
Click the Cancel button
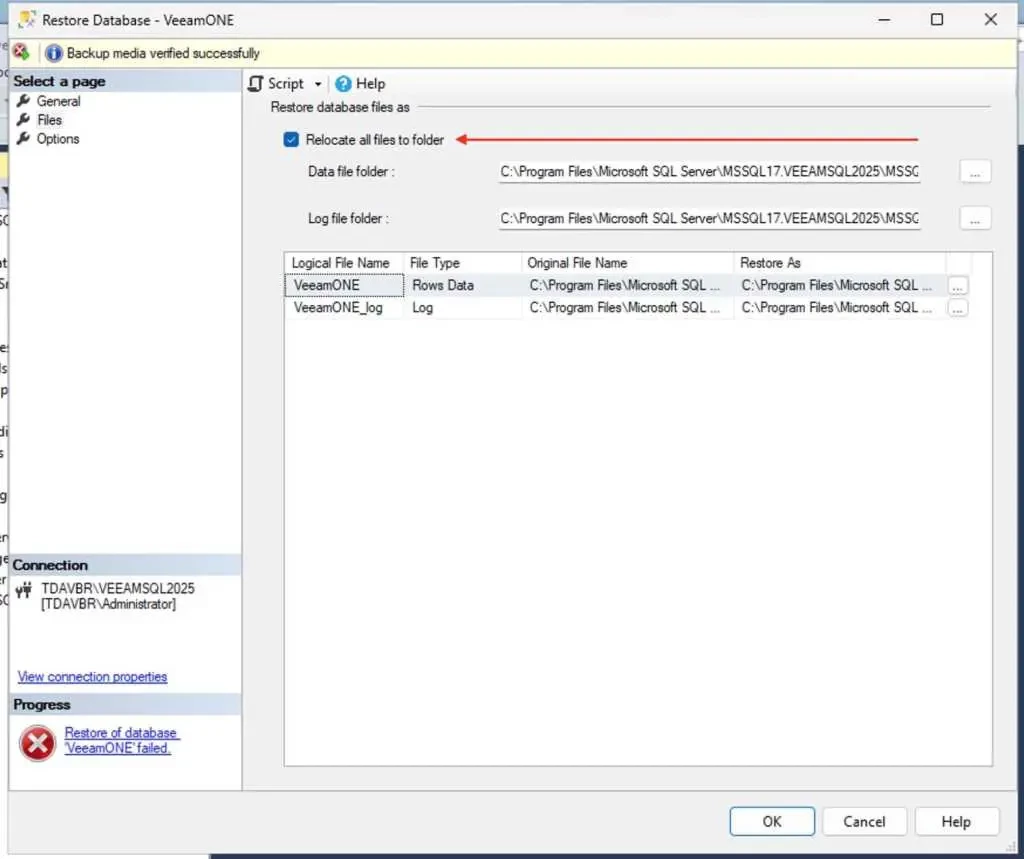tap(864, 821)
